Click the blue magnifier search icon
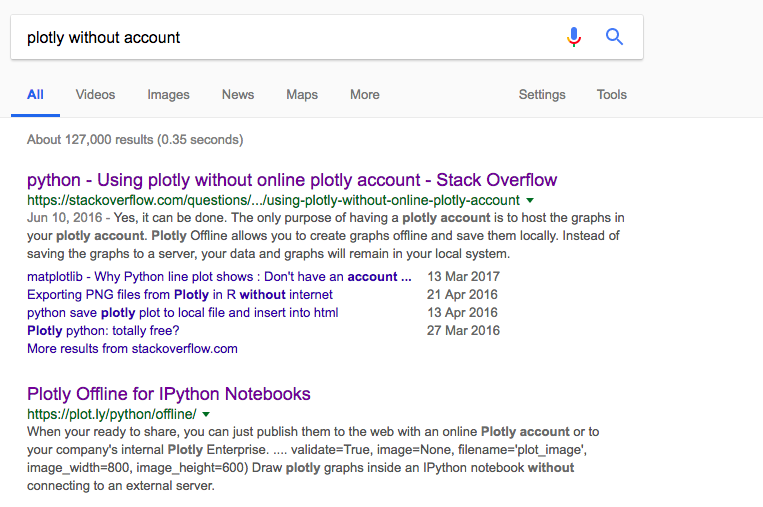Viewport: 763px width, 507px height. (614, 36)
